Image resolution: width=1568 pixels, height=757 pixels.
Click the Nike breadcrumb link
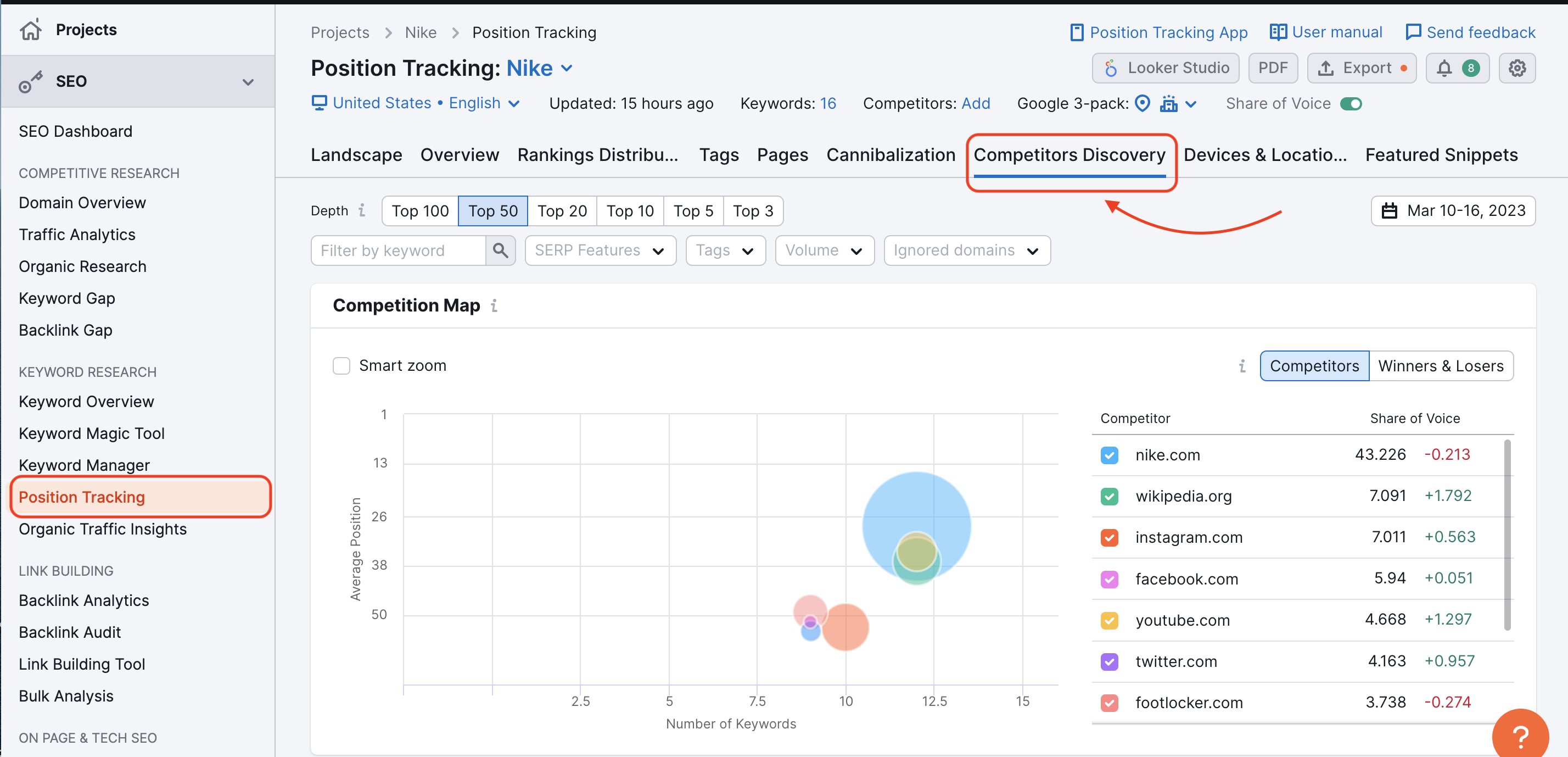click(x=420, y=32)
